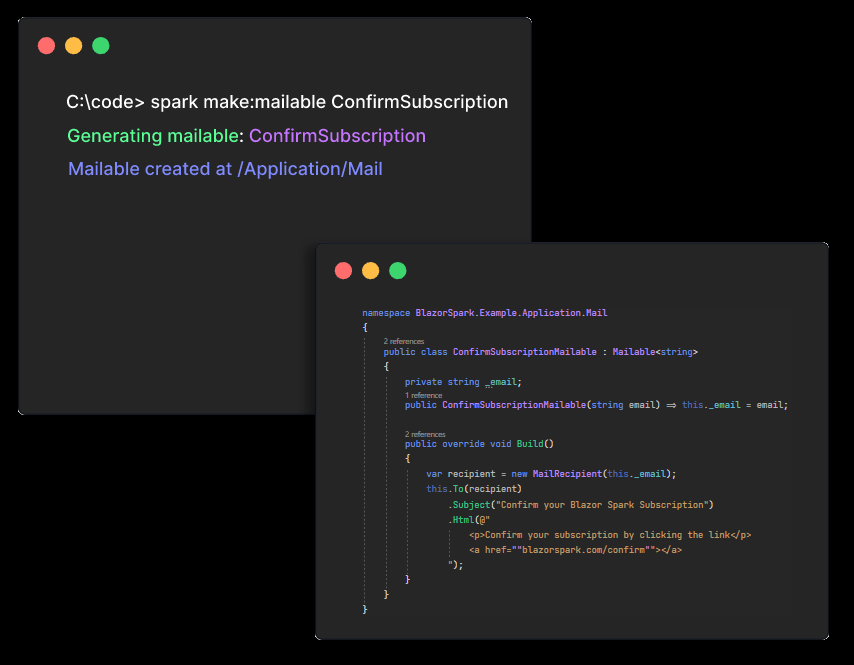Click the 'this.To(recipient)' call
The height and width of the screenshot is (665, 854).
[474, 489]
